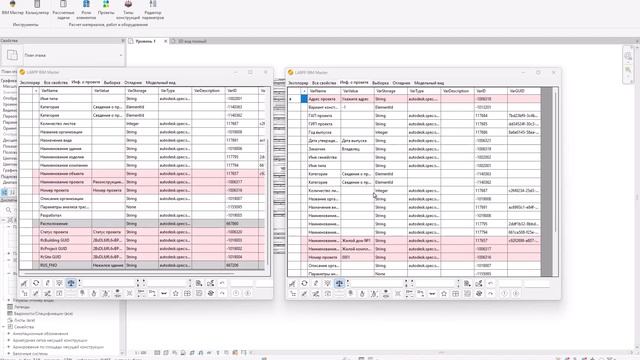Sort by VarStorage column header in left window
This screenshot has height=360, width=640.
tap(142, 91)
